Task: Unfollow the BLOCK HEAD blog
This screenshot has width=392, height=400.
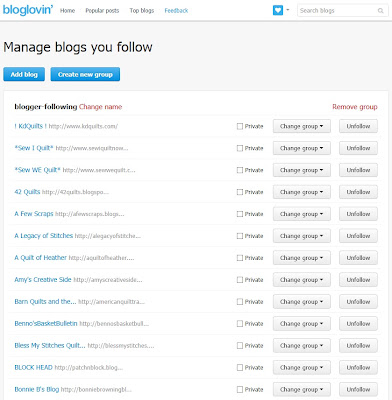Action: coord(358,368)
